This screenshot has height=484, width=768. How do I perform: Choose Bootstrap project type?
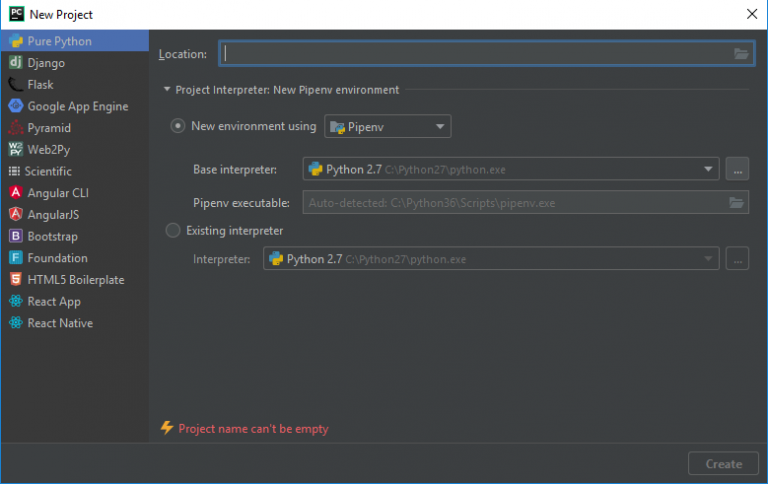pyautogui.click(x=75, y=236)
